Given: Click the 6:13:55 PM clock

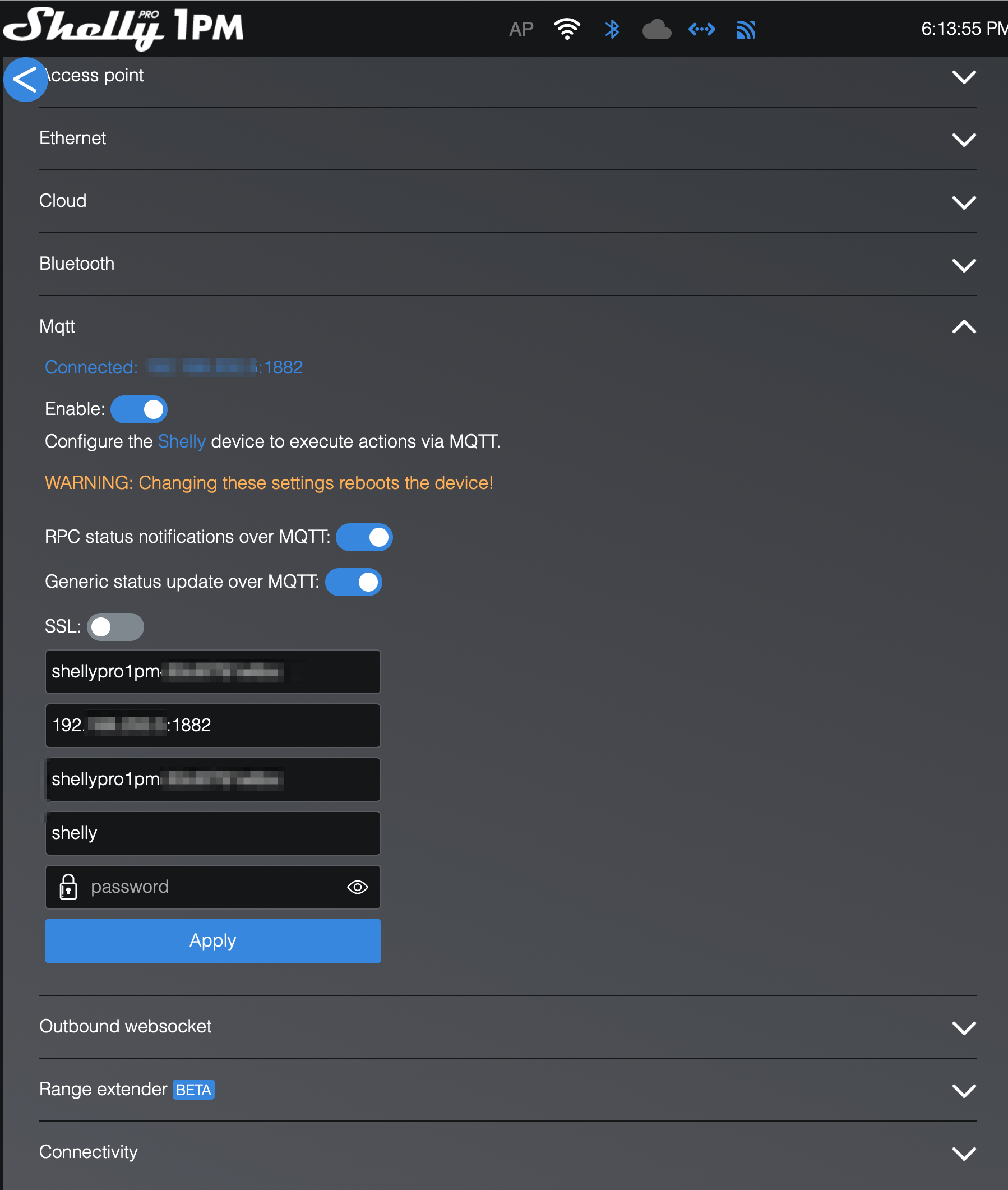Looking at the screenshot, I should 964,29.
